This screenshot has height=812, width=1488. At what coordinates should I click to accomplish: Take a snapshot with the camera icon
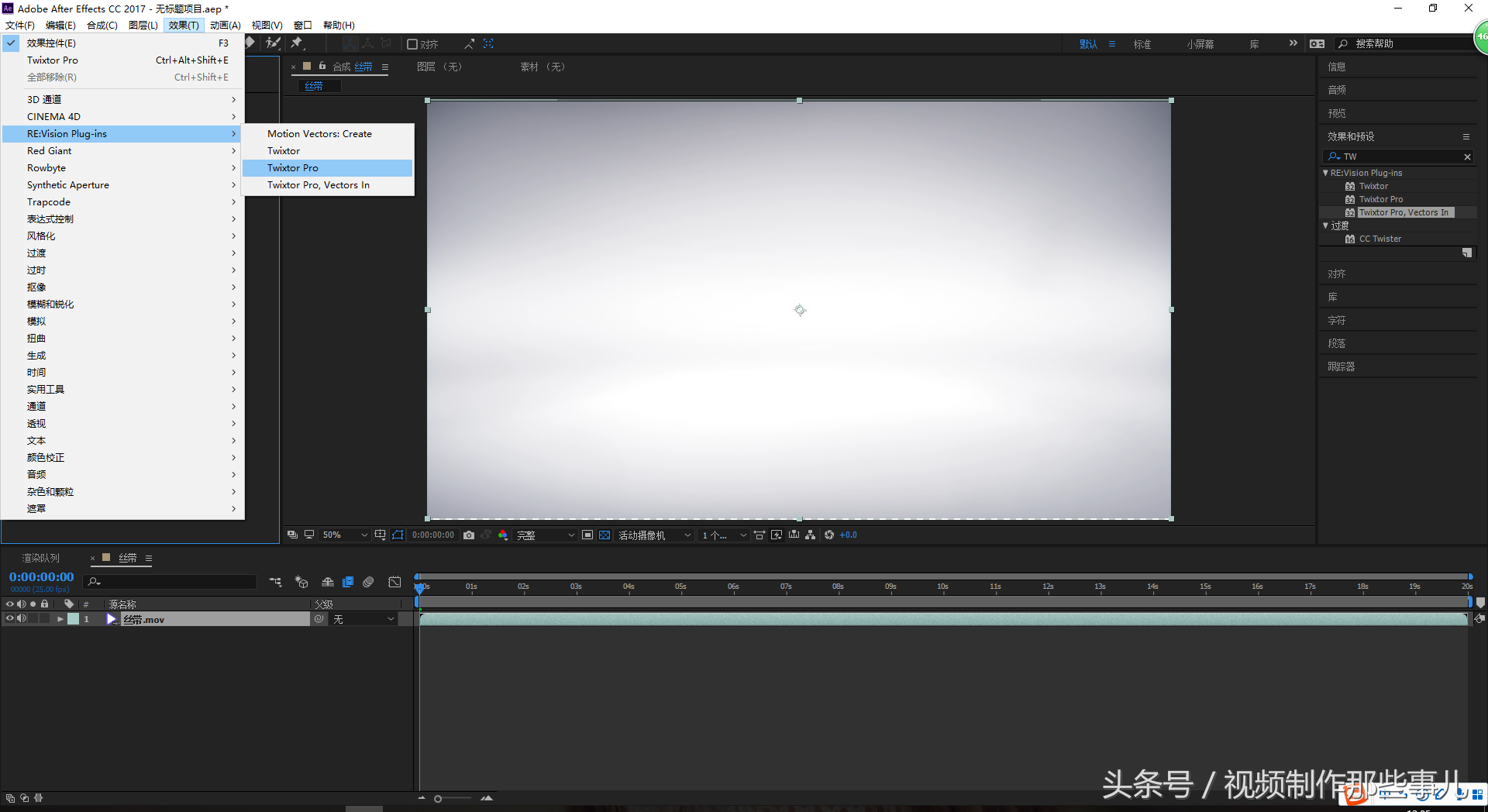tap(469, 535)
